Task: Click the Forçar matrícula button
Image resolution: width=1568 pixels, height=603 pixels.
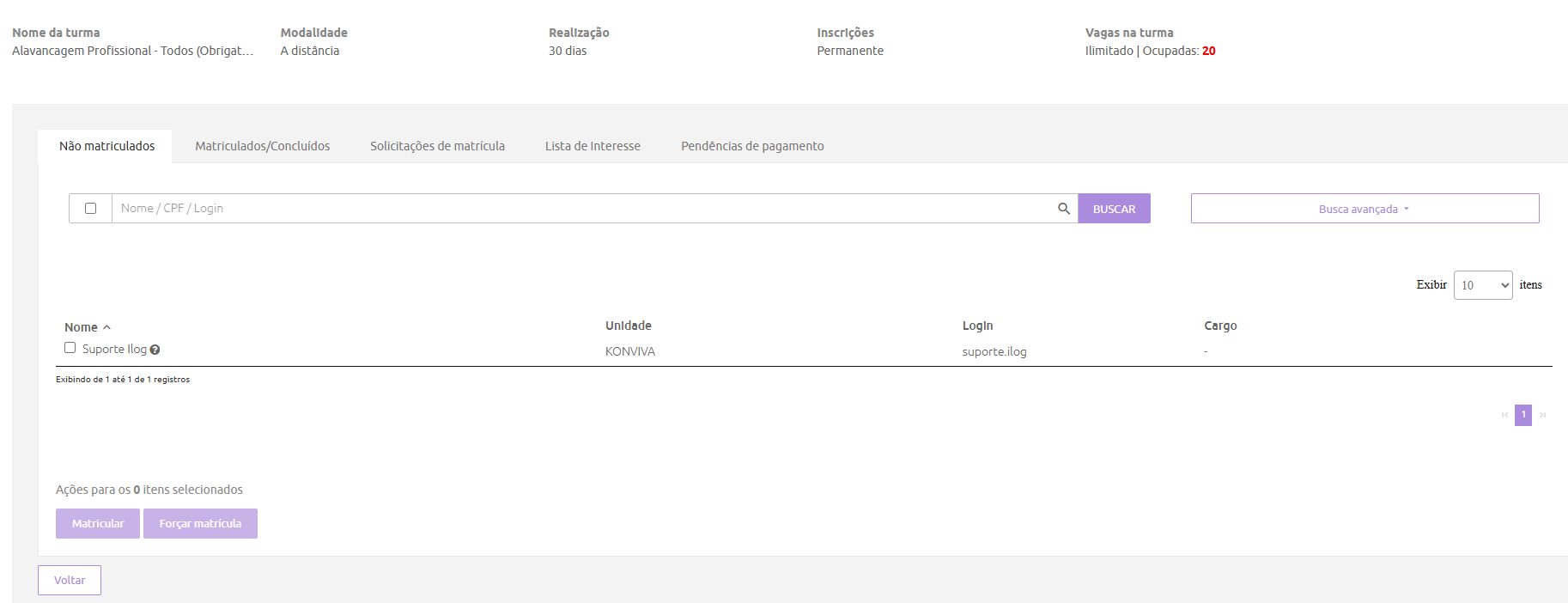Action: (200, 524)
